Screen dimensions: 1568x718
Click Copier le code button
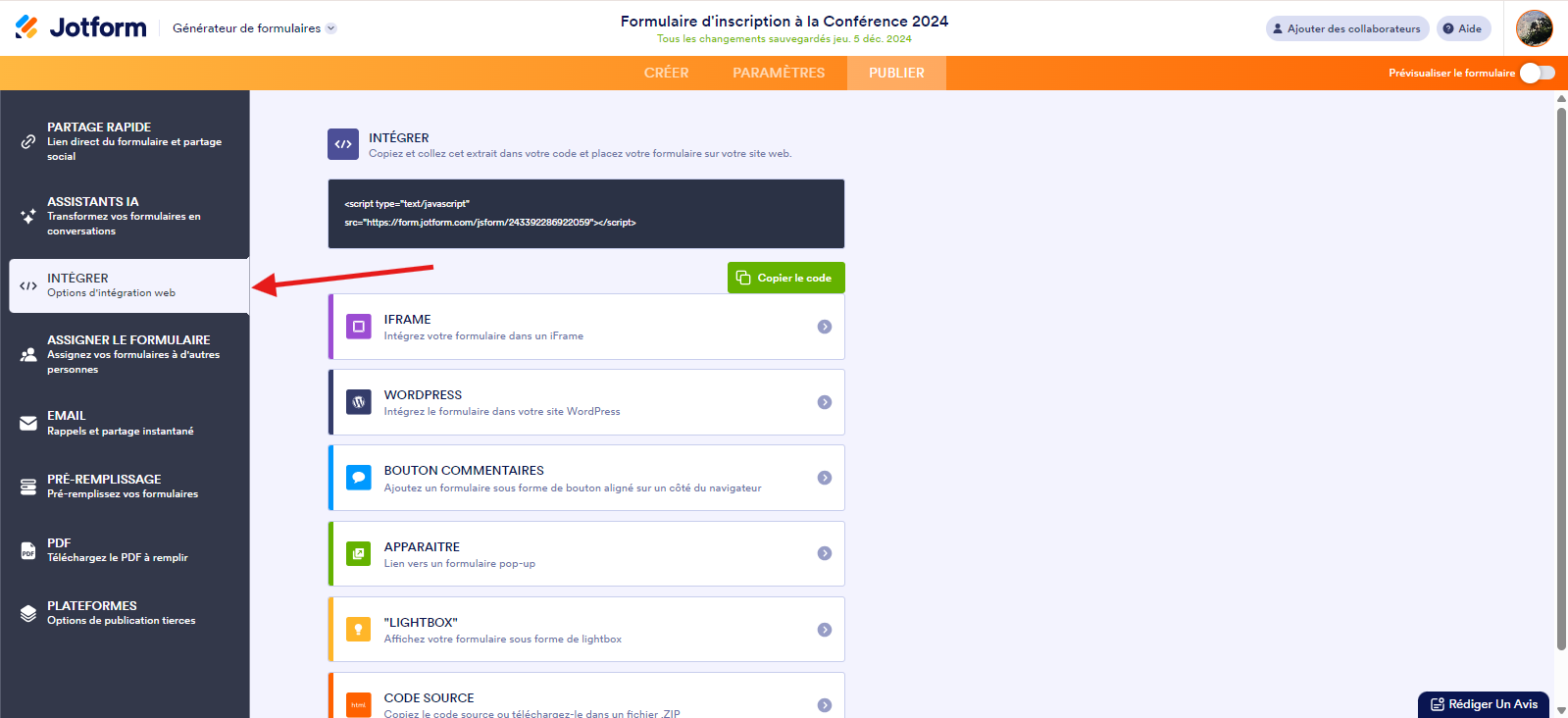click(785, 278)
